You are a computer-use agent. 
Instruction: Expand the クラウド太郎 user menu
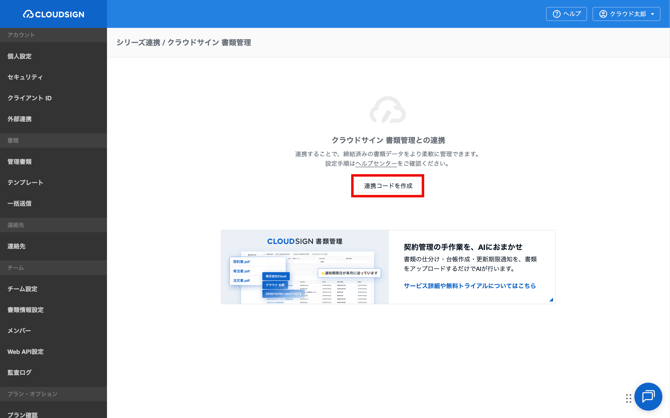[x=626, y=14]
